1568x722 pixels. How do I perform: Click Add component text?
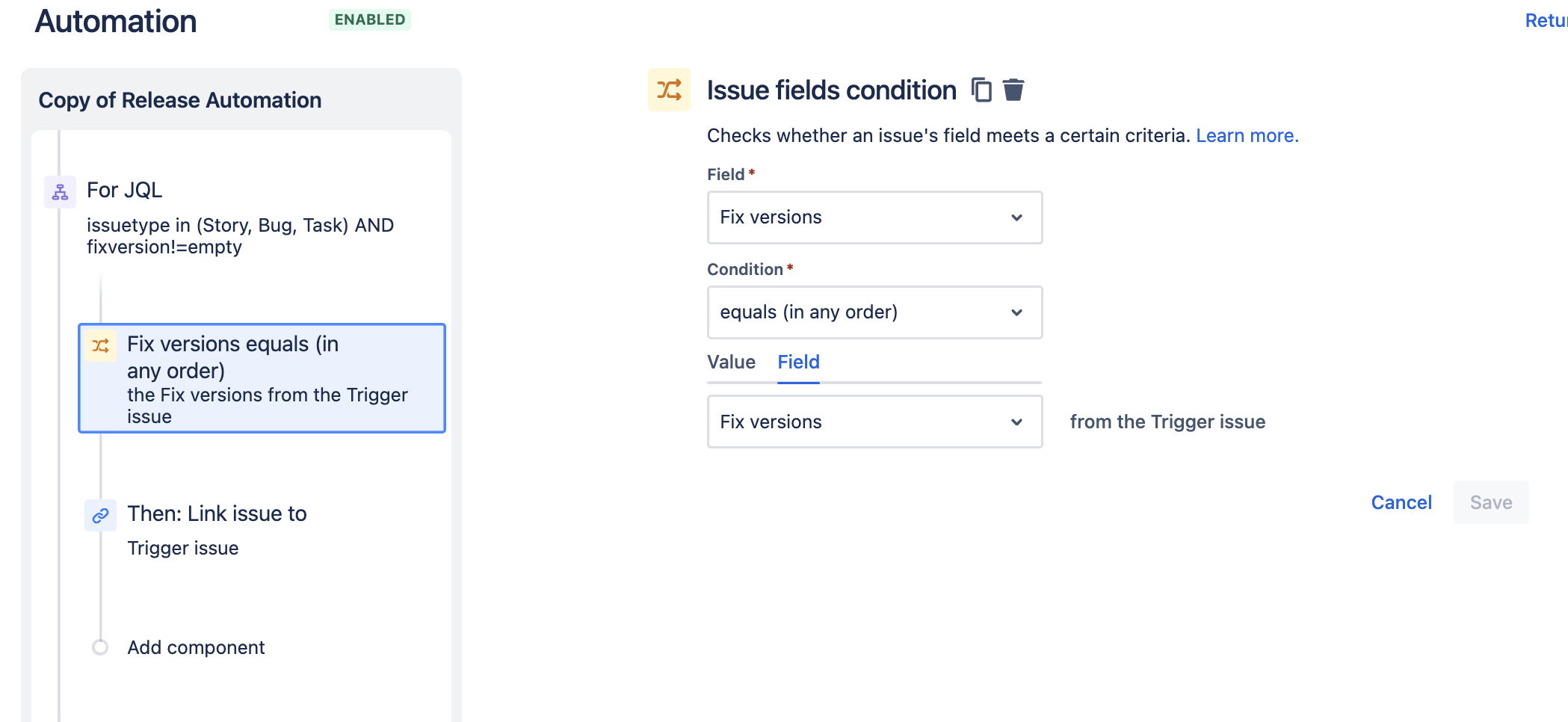pos(196,647)
